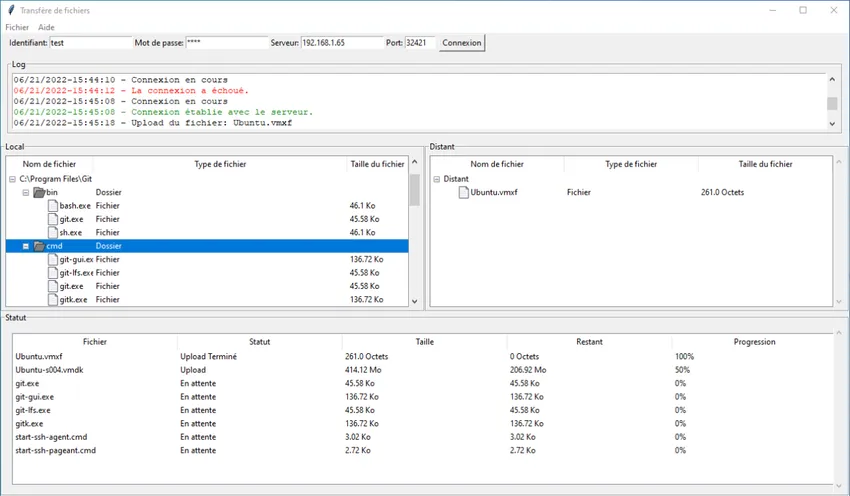
Task: Click the bin folder icon
Action: (39, 192)
